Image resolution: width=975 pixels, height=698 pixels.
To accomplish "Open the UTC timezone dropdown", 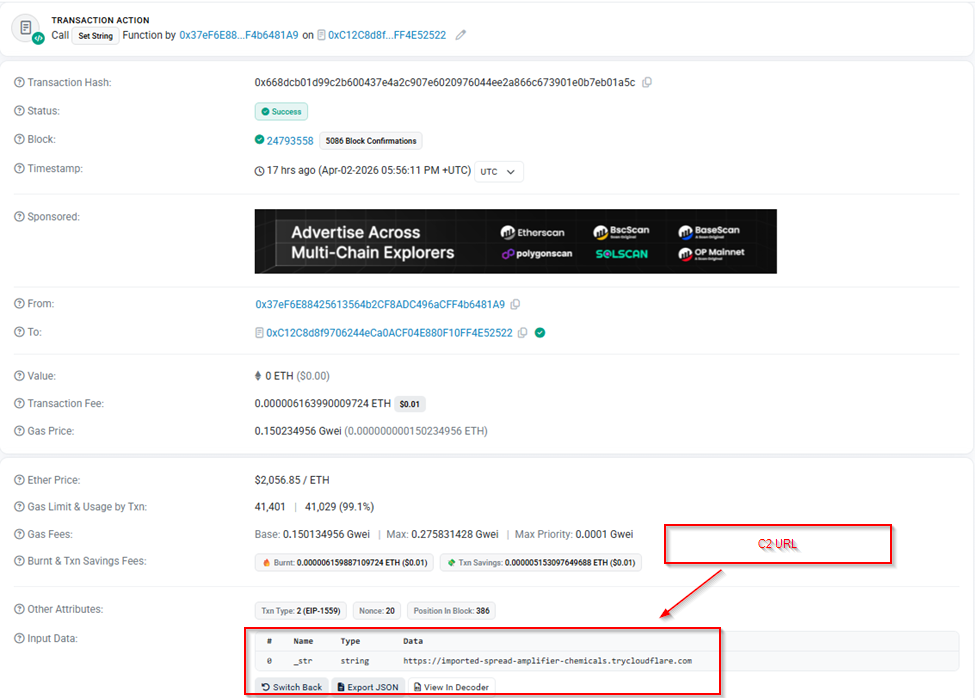I will 499,171.
